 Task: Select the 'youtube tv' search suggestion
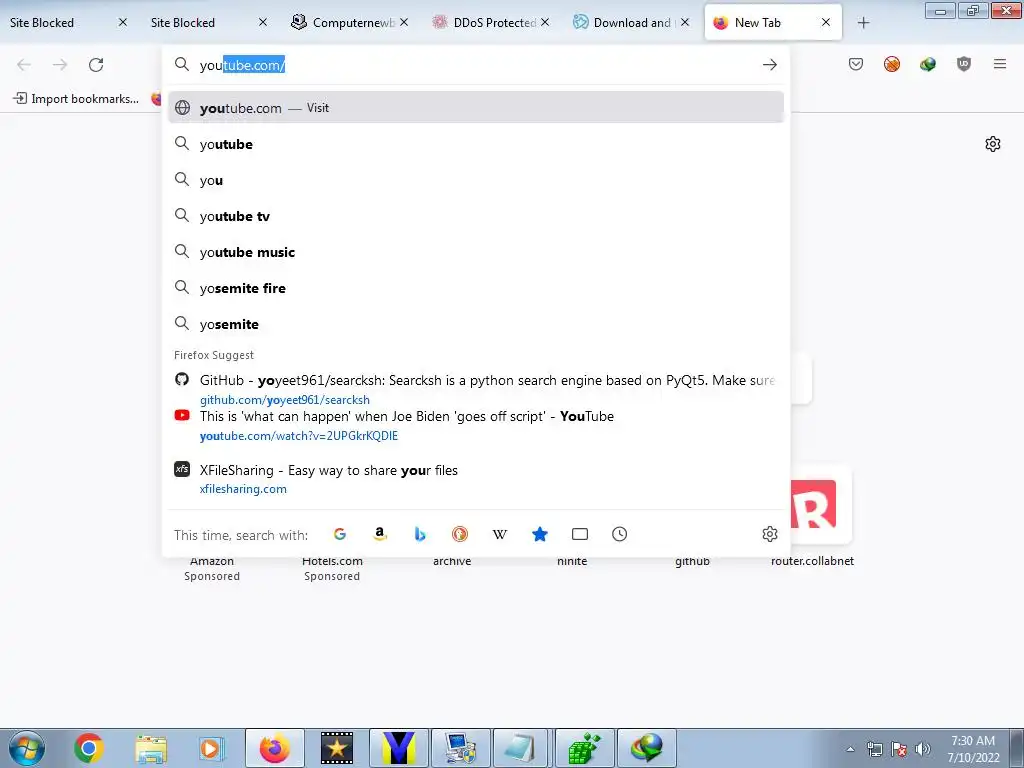[x=475, y=216]
